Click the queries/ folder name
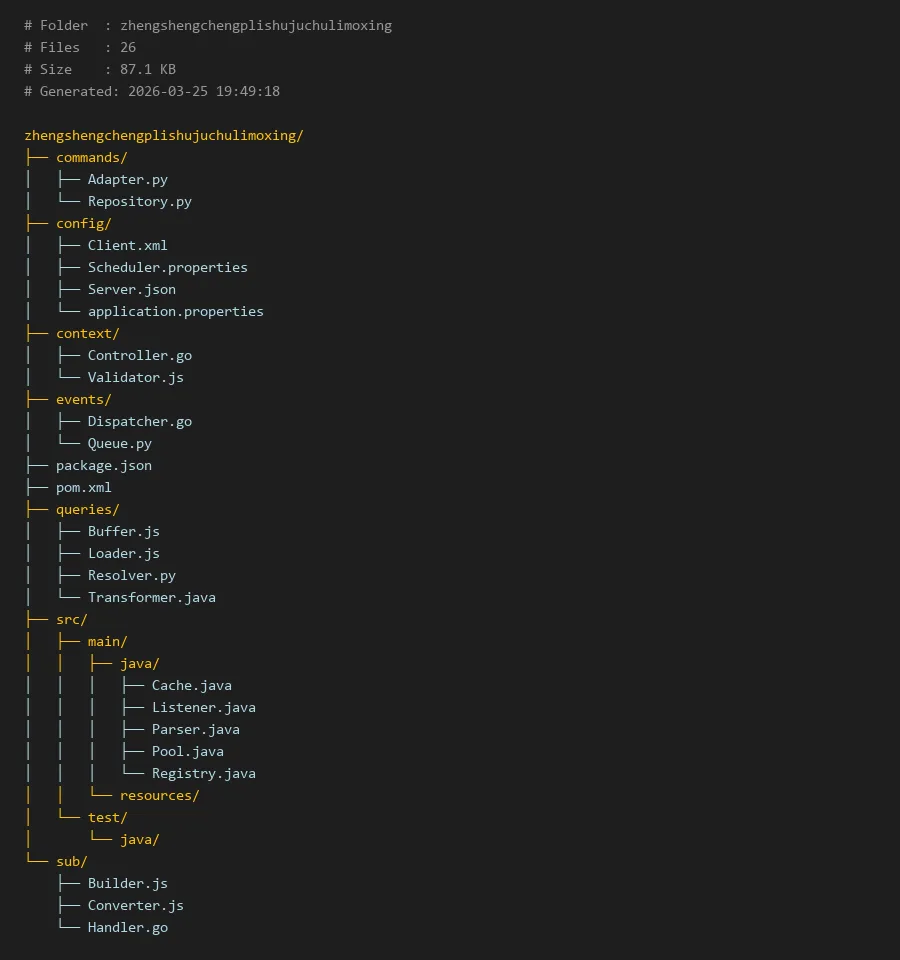 pos(87,509)
